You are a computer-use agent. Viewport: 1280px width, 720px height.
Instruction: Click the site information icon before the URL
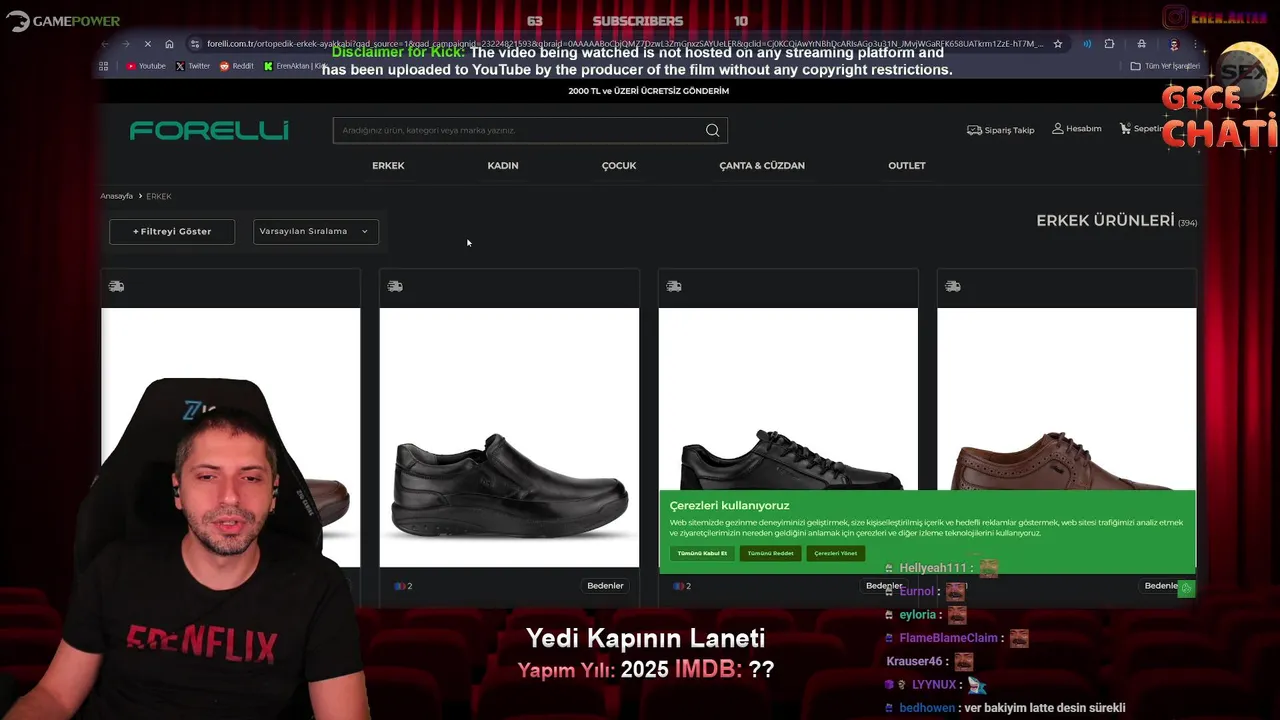pos(195,44)
